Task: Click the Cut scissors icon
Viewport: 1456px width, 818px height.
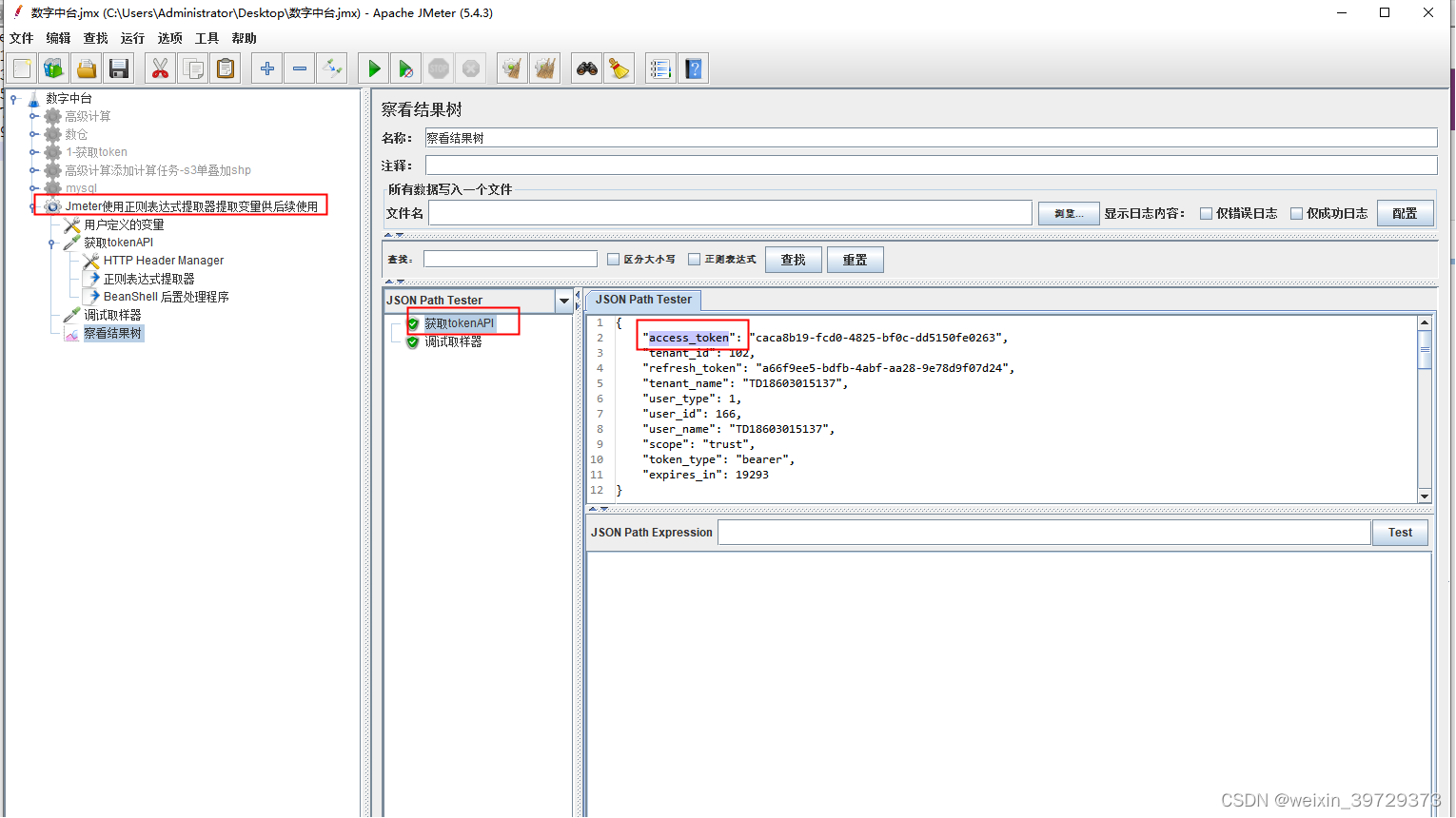Action: click(x=160, y=68)
